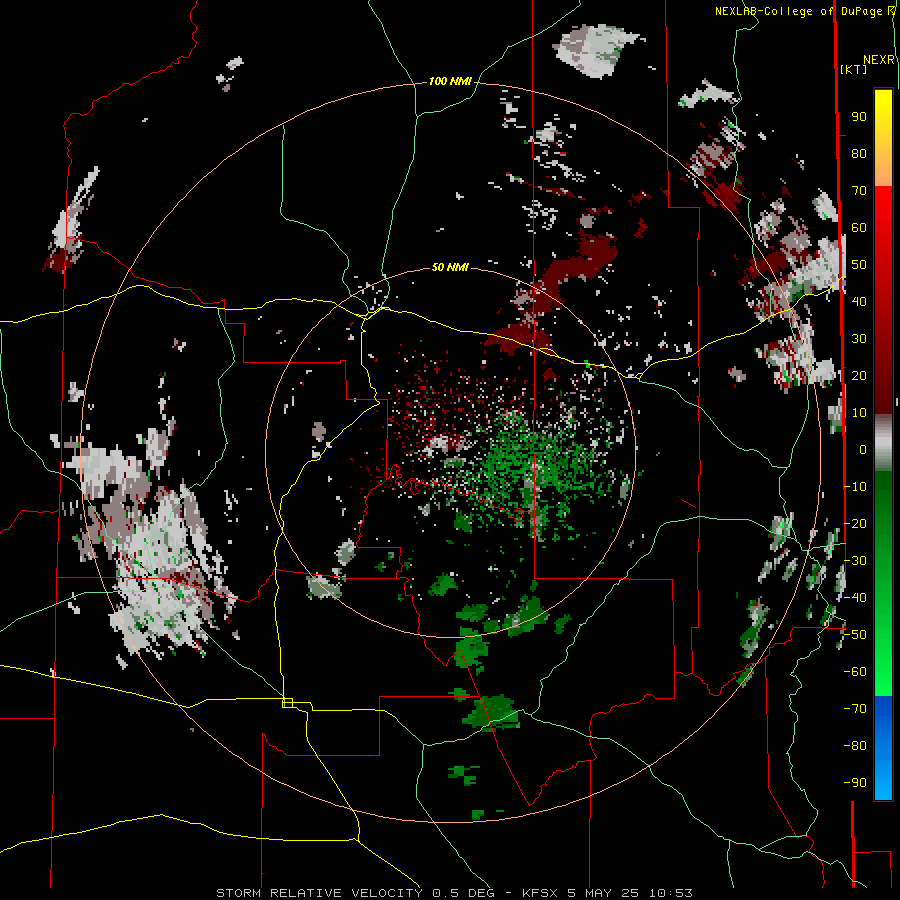Click the positive "70" velocity scale label
The width and height of the screenshot is (900, 900).
tap(859, 191)
